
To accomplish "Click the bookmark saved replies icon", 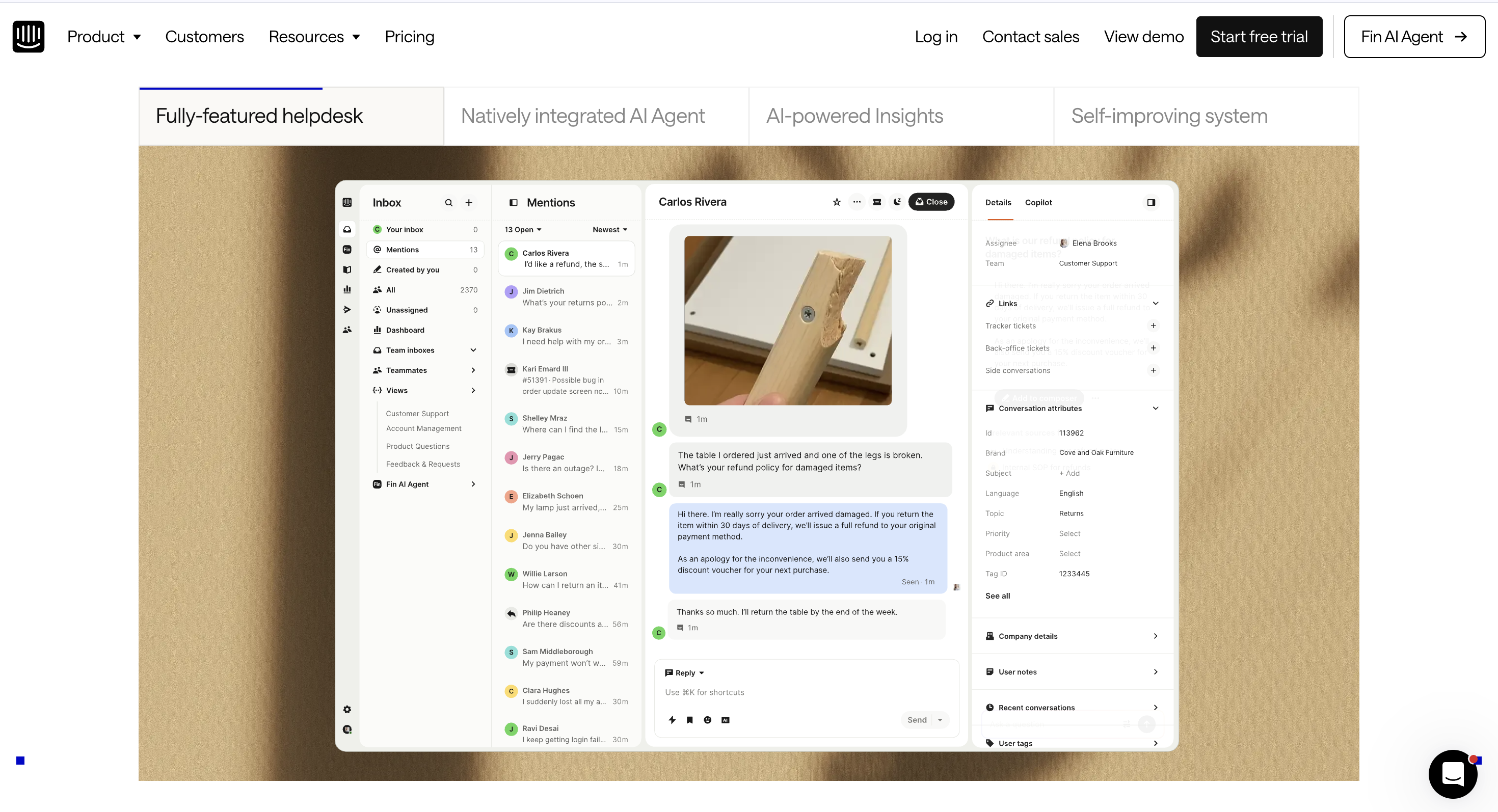I will pos(690,720).
